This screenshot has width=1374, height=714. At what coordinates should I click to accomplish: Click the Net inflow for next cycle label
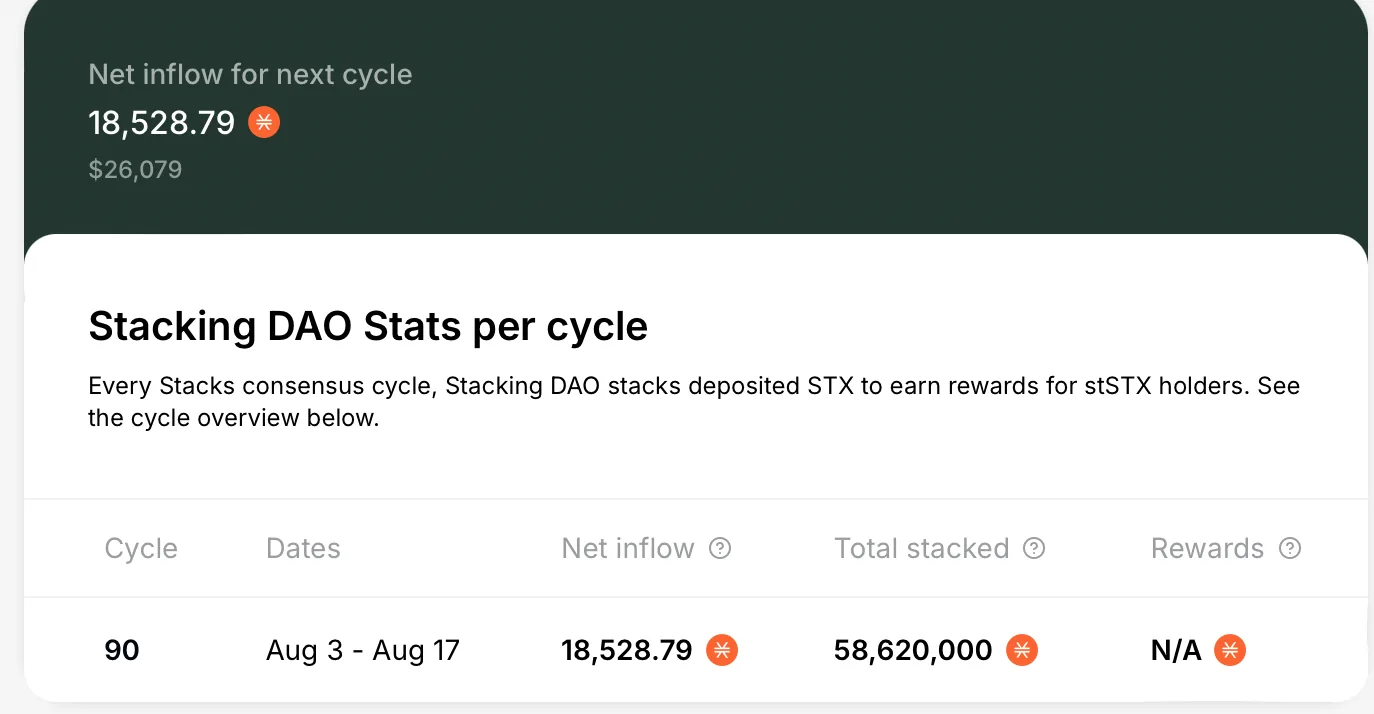250,74
